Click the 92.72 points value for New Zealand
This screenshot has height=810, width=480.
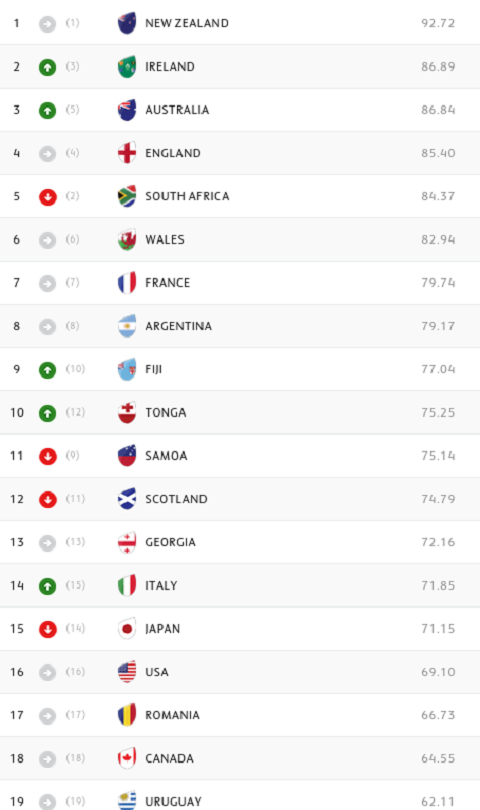pyautogui.click(x=438, y=23)
